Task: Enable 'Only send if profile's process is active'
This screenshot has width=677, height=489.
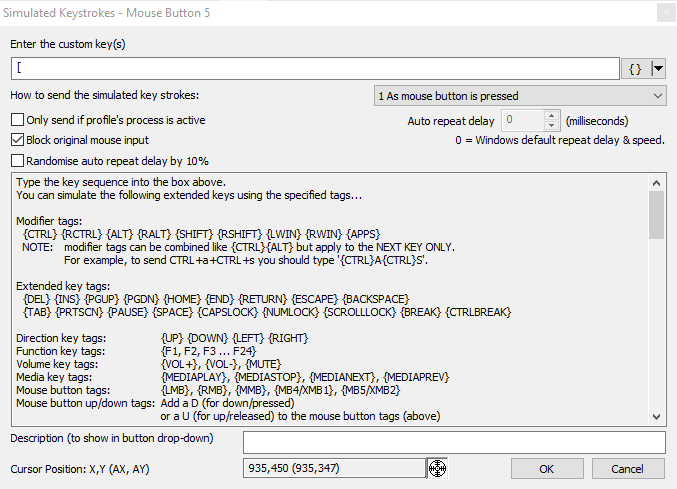Action: pyautogui.click(x=17, y=120)
